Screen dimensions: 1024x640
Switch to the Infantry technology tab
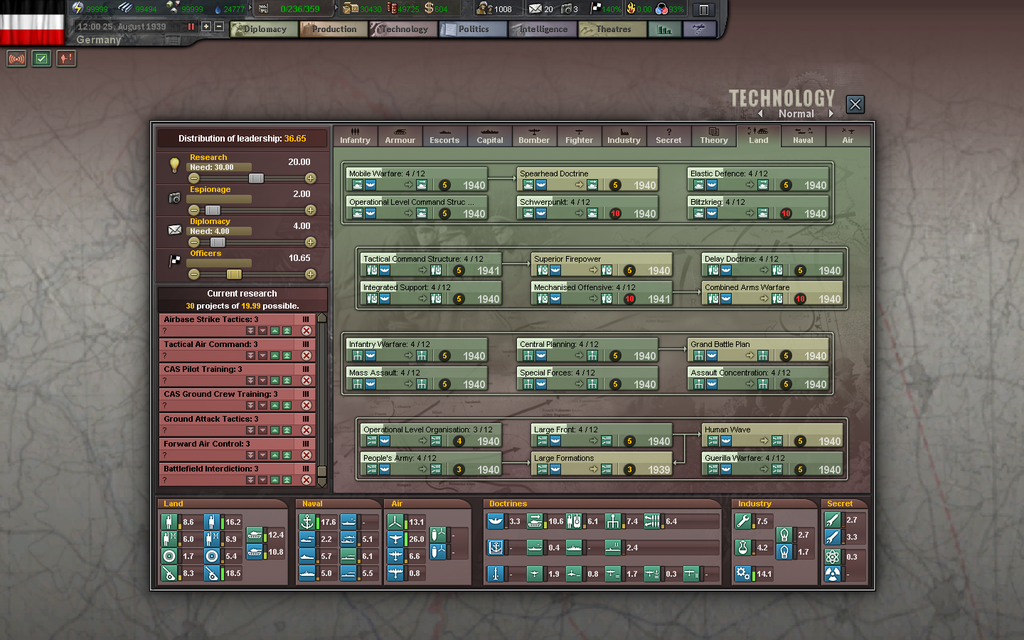(x=355, y=136)
